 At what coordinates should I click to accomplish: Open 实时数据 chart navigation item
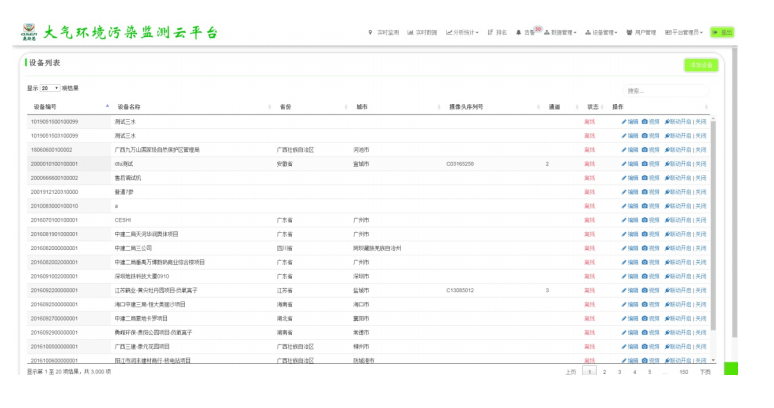pyautogui.click(x=421, y=32)
